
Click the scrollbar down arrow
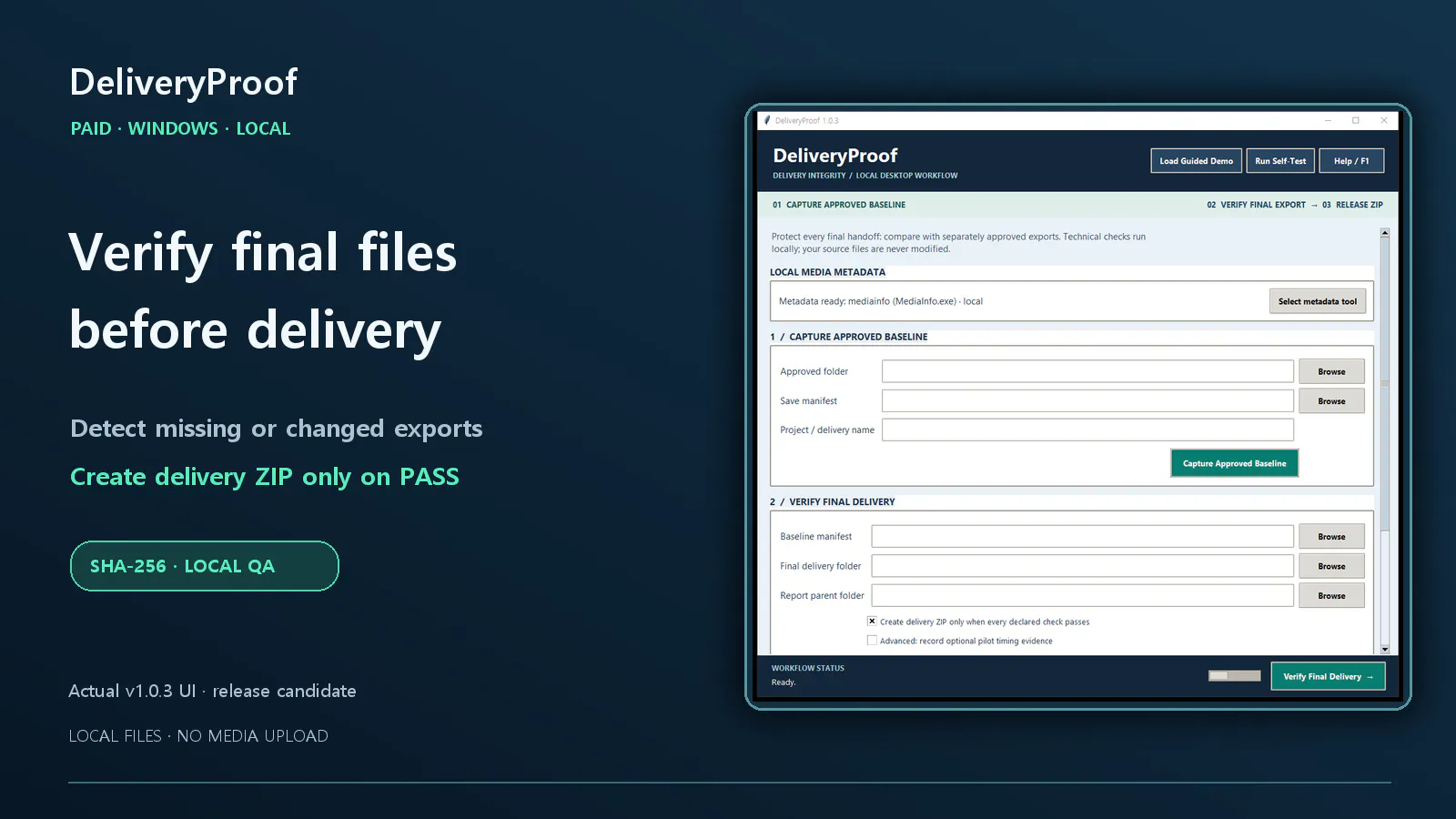[1385, 649]
